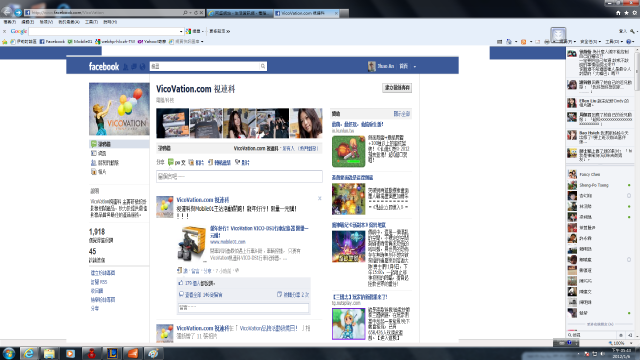
Task: Open the third IE menu bar item
Action: [46, 22]
